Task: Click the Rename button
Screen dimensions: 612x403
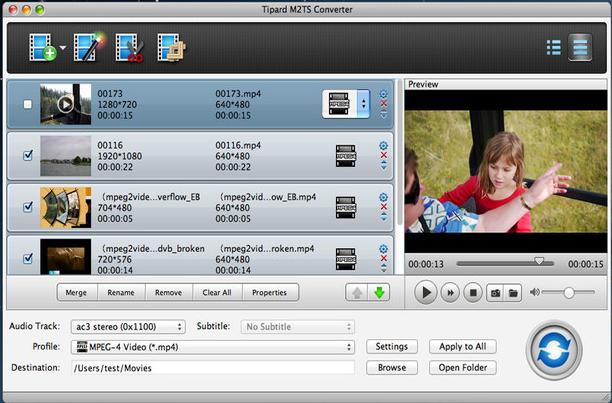Action: (x=121, y=293)
